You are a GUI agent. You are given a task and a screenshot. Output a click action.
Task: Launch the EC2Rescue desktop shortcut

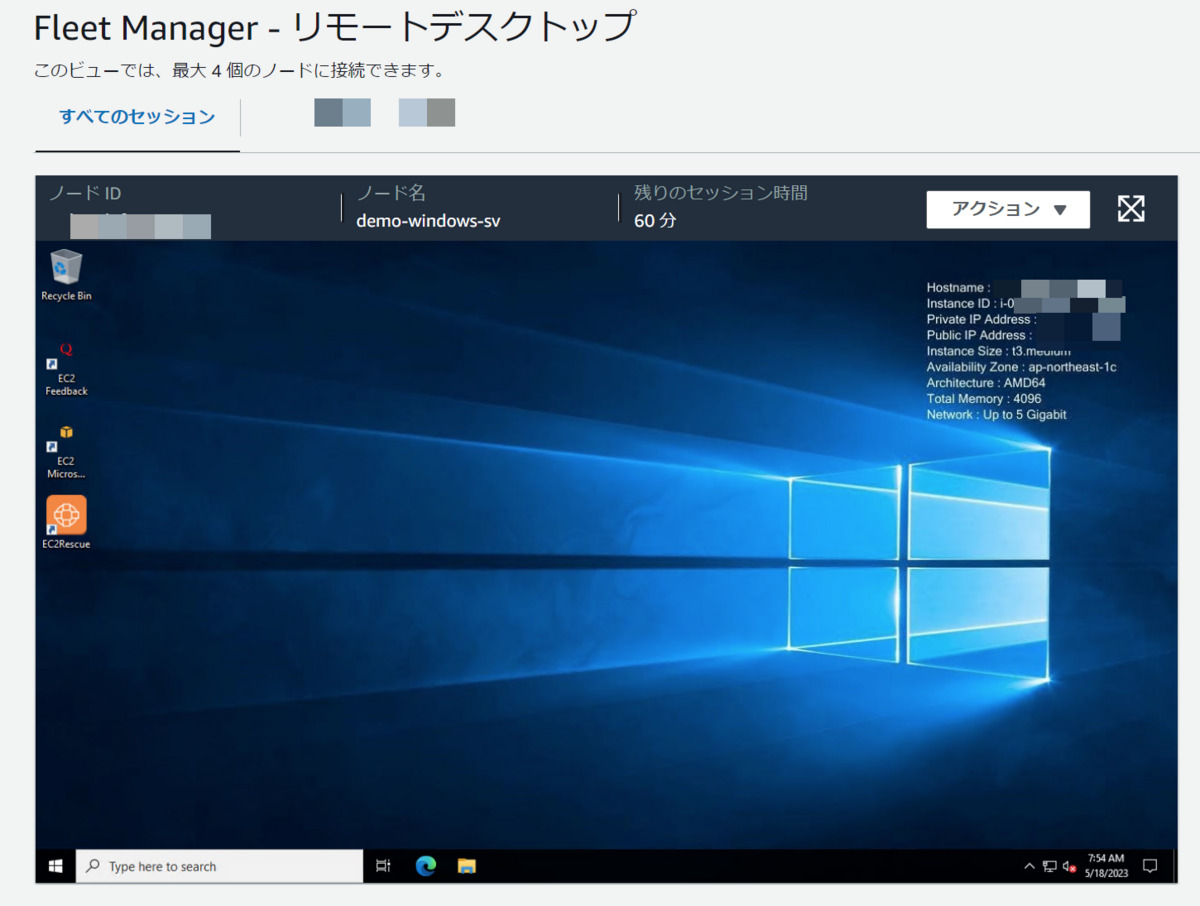66,523
